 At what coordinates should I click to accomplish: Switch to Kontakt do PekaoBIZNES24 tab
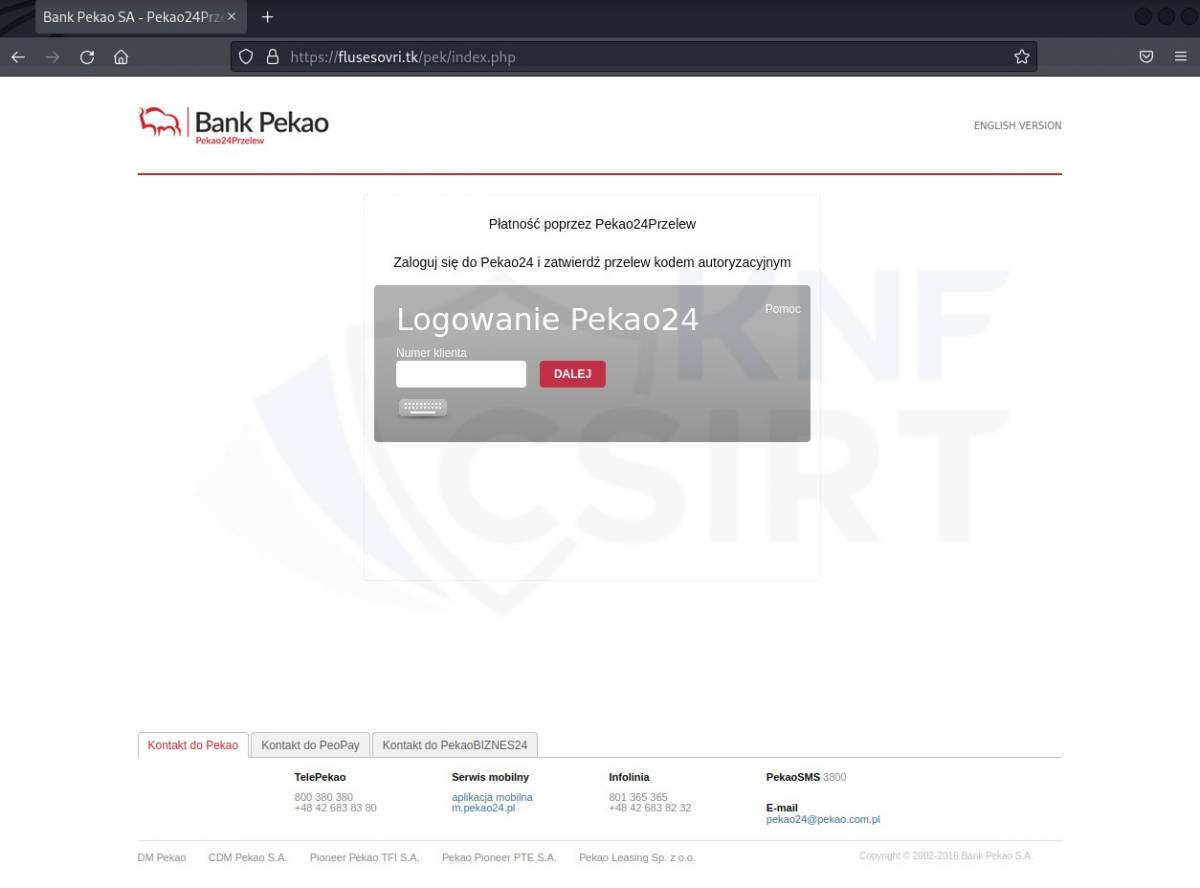[455, 745]
